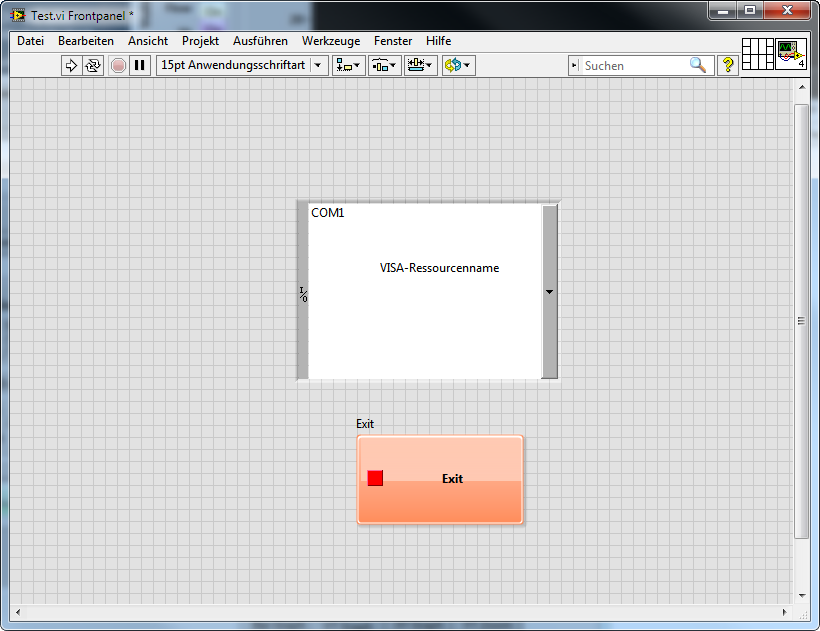820x631 pixels.
Task: Click the connector pane grid icon
Action: [758, 54]
